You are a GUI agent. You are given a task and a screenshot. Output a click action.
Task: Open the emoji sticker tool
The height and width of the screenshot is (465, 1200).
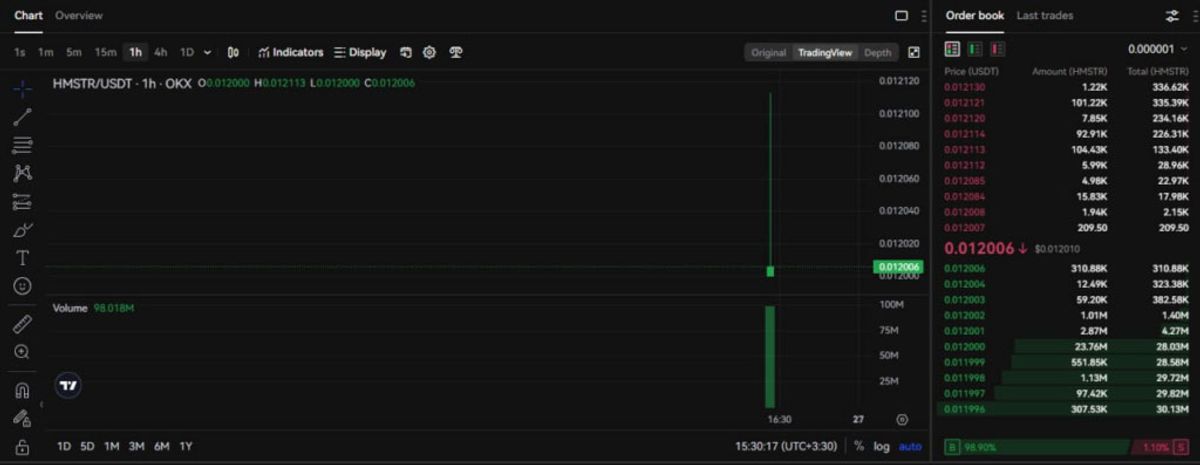pos(22,286)
